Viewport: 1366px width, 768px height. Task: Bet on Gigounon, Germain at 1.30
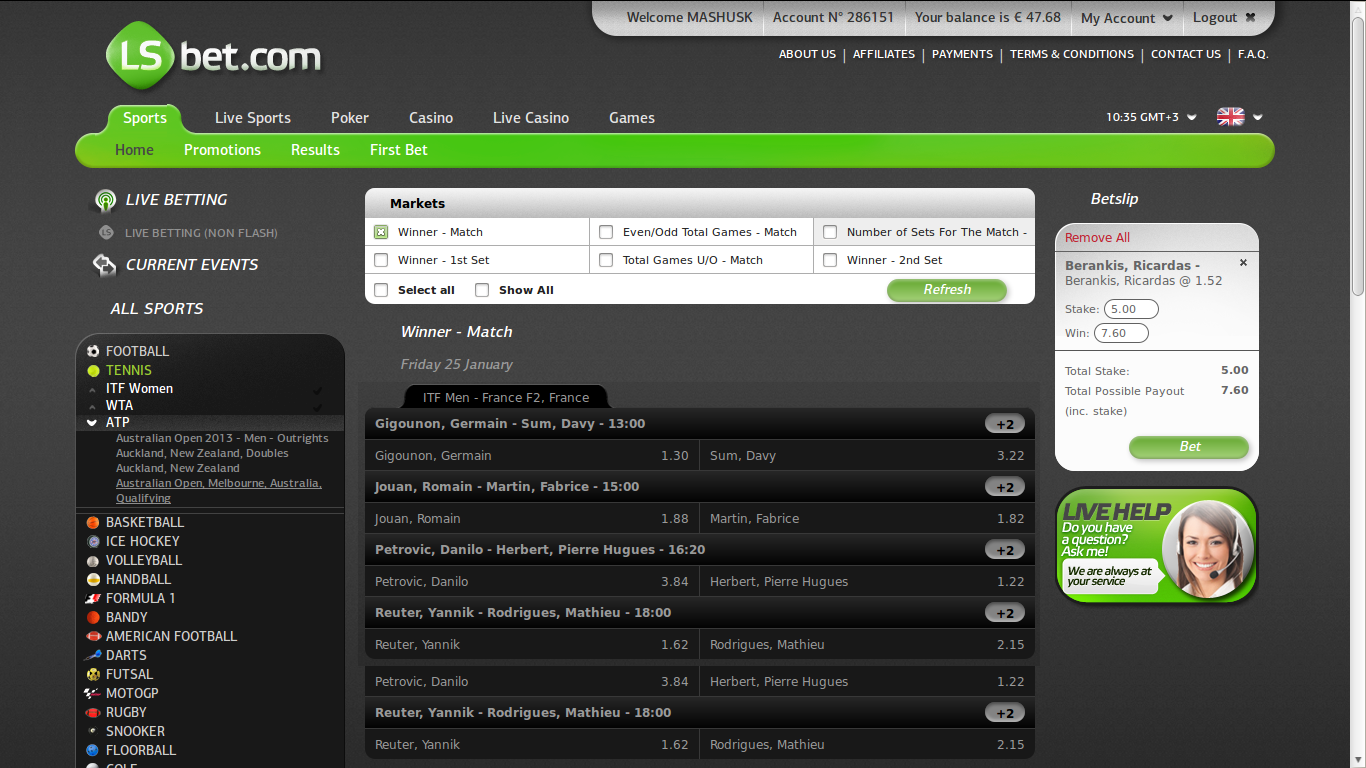(532, 456)
